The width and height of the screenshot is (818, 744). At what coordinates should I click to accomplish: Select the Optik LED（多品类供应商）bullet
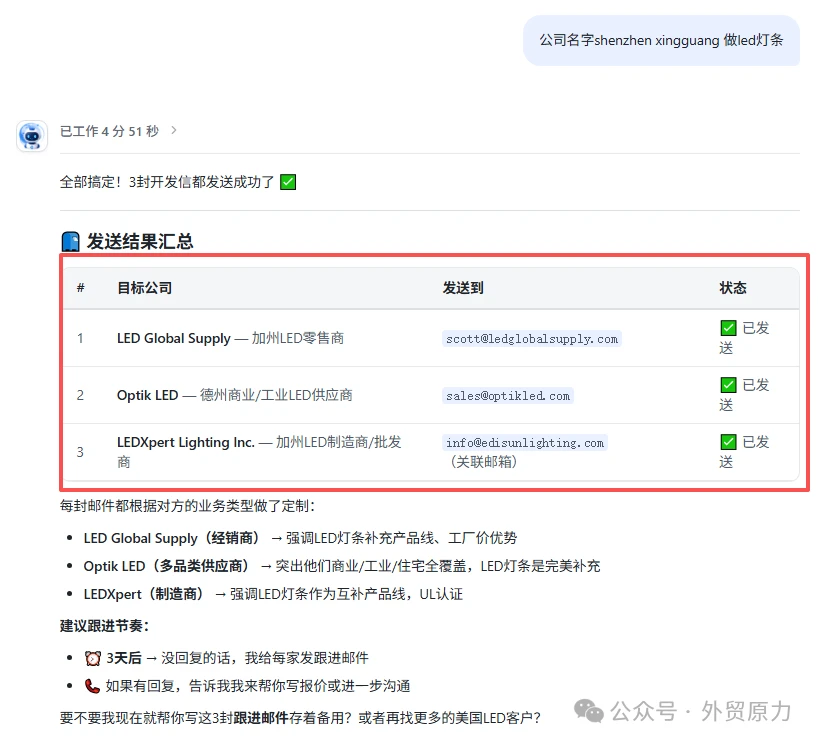[x=342, y=566]
